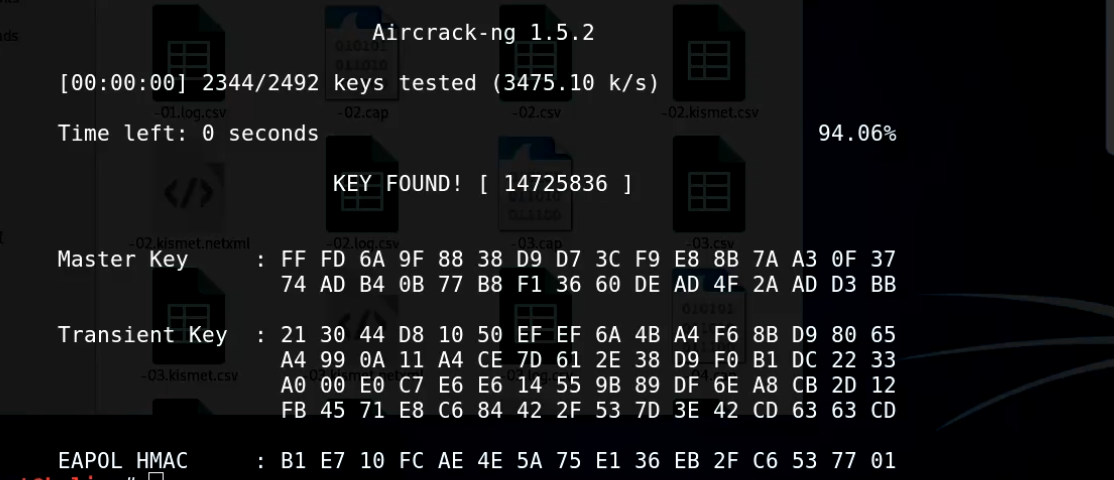
Task: Click the terminal prompt cursor at bottom
Action: click(x=156, y=476)
